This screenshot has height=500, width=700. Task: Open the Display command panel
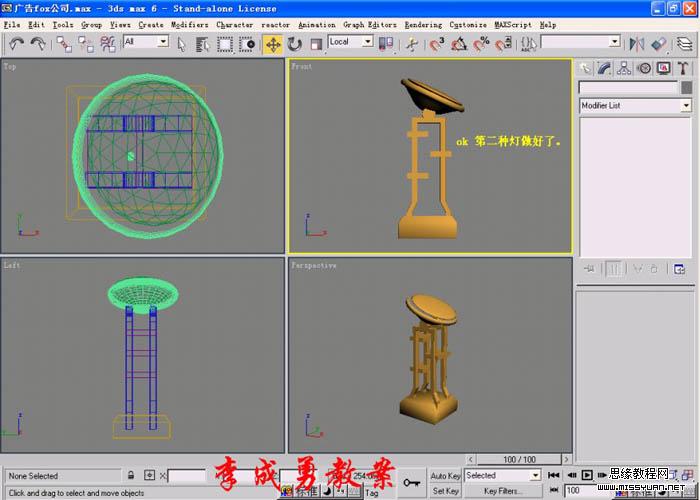point(663,68)
